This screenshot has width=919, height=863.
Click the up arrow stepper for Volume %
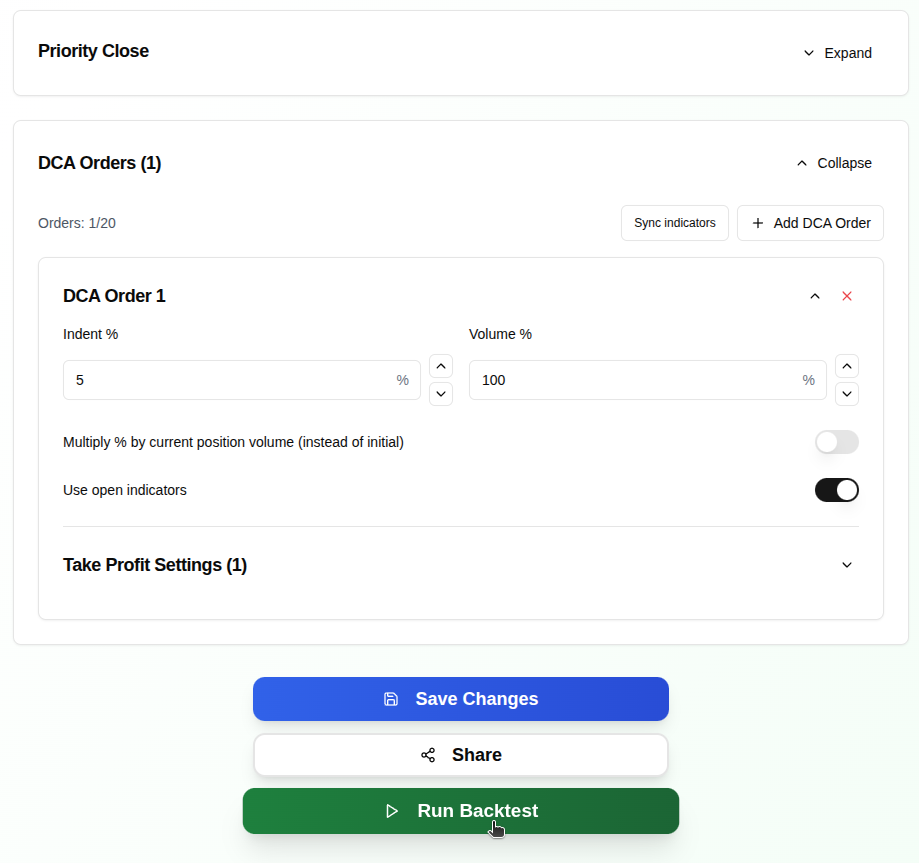(846, 366)
